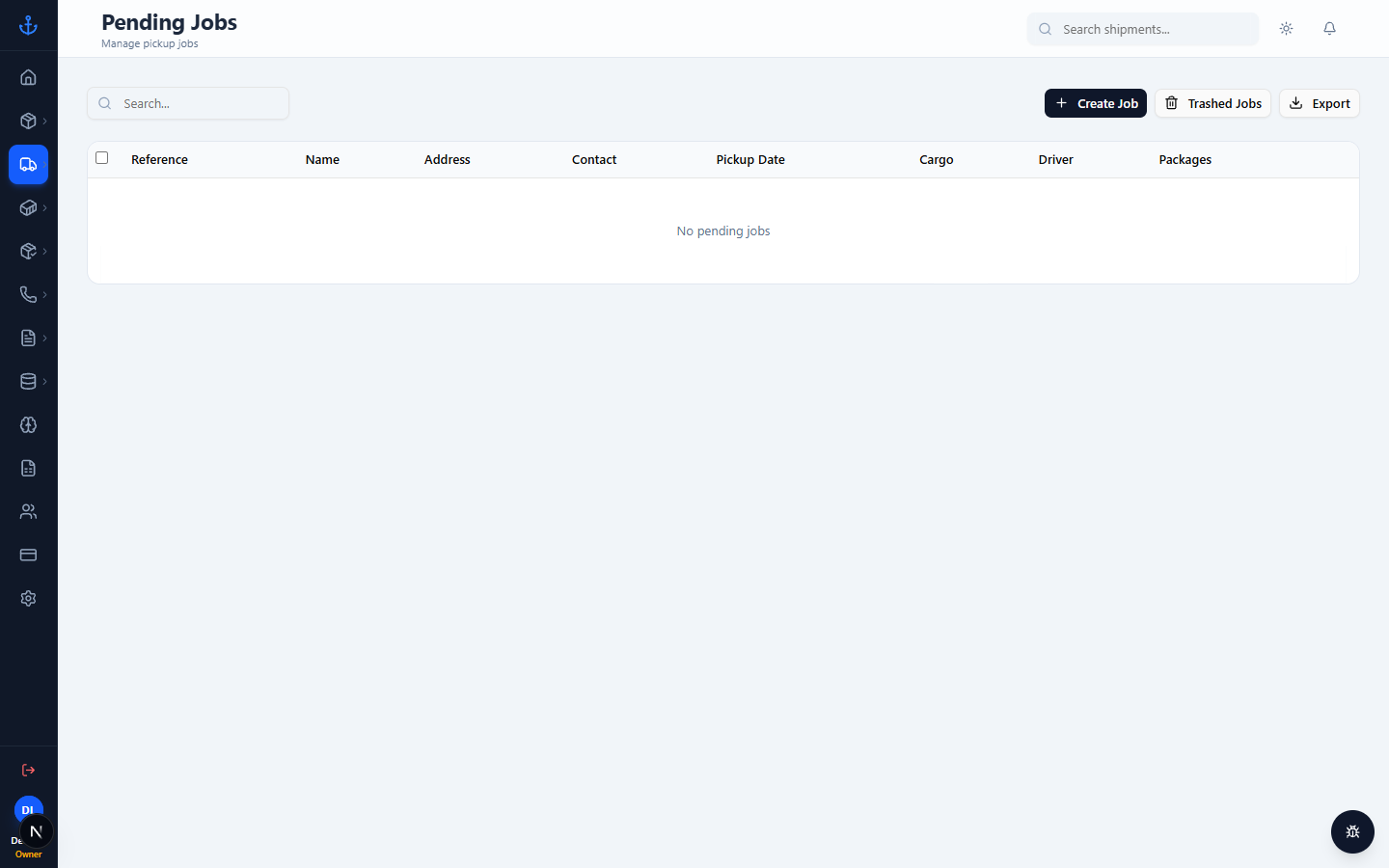Click the anchor logo in the sidebar
The width and height of the screenshot is (1389, 868).
28,26
